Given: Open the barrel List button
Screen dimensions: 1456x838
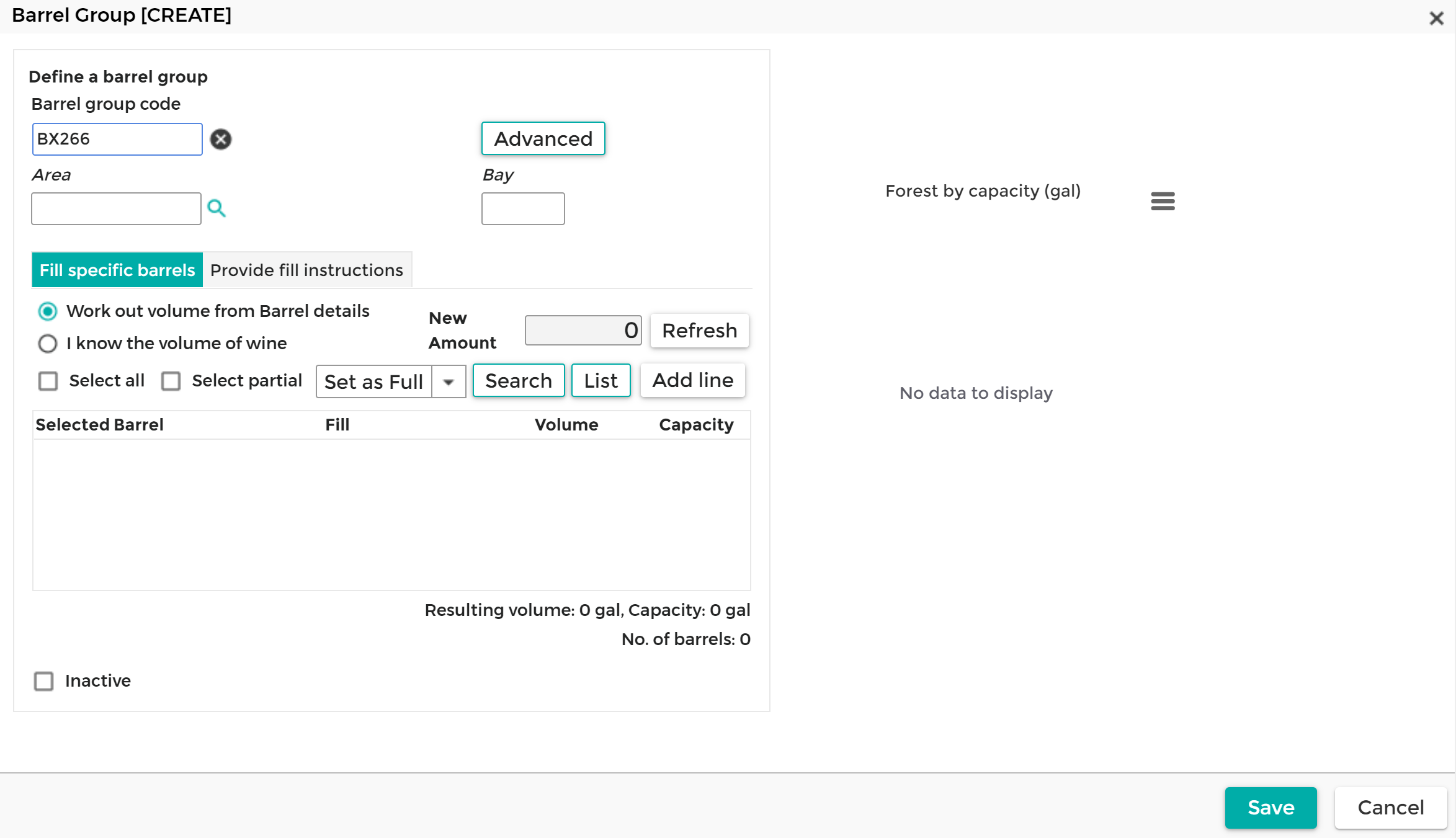Looking at the screenshot, I should coord(600,380).
